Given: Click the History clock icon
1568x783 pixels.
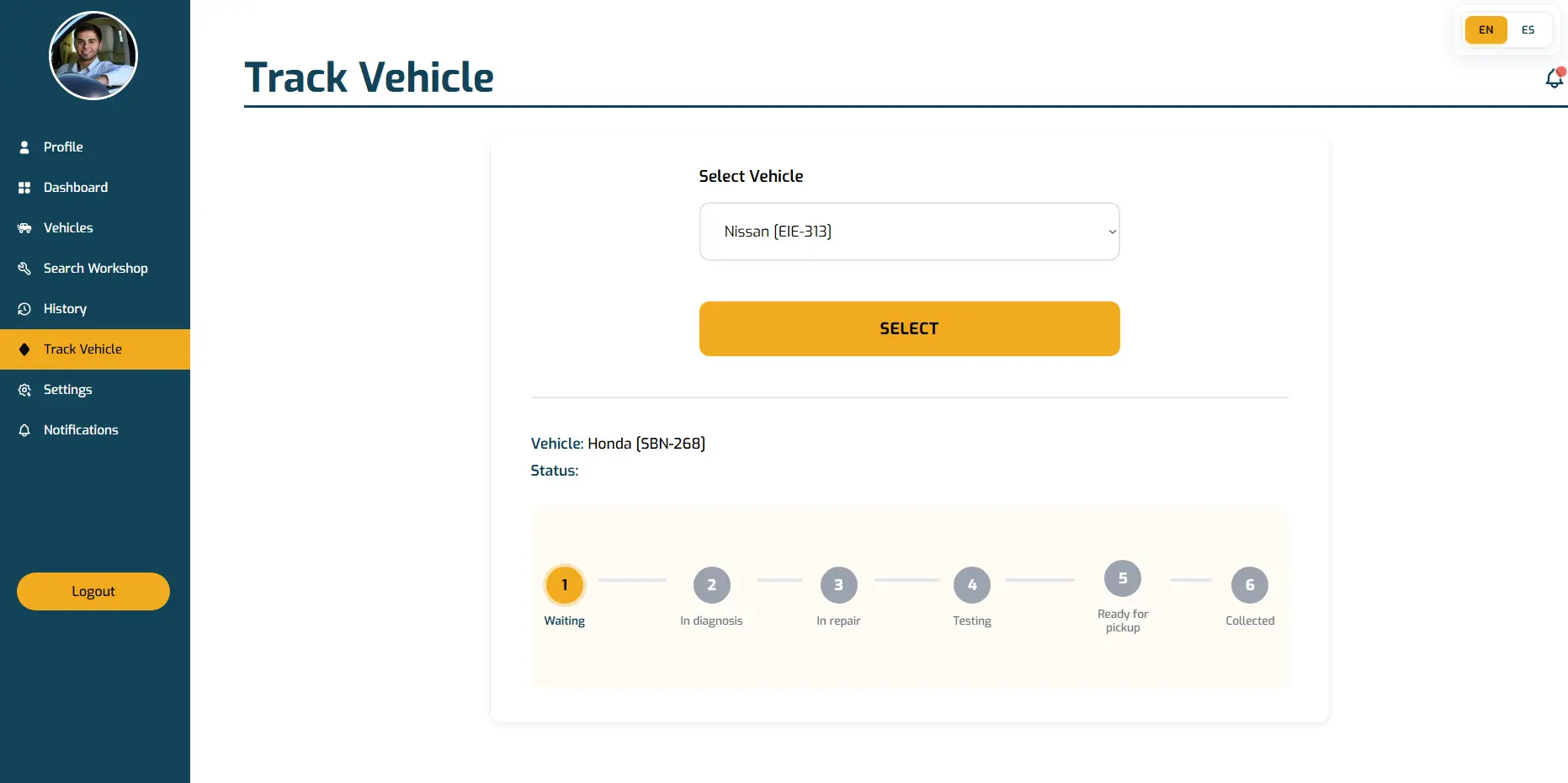Looking at the screenshot, I should [x=24, y=309].
